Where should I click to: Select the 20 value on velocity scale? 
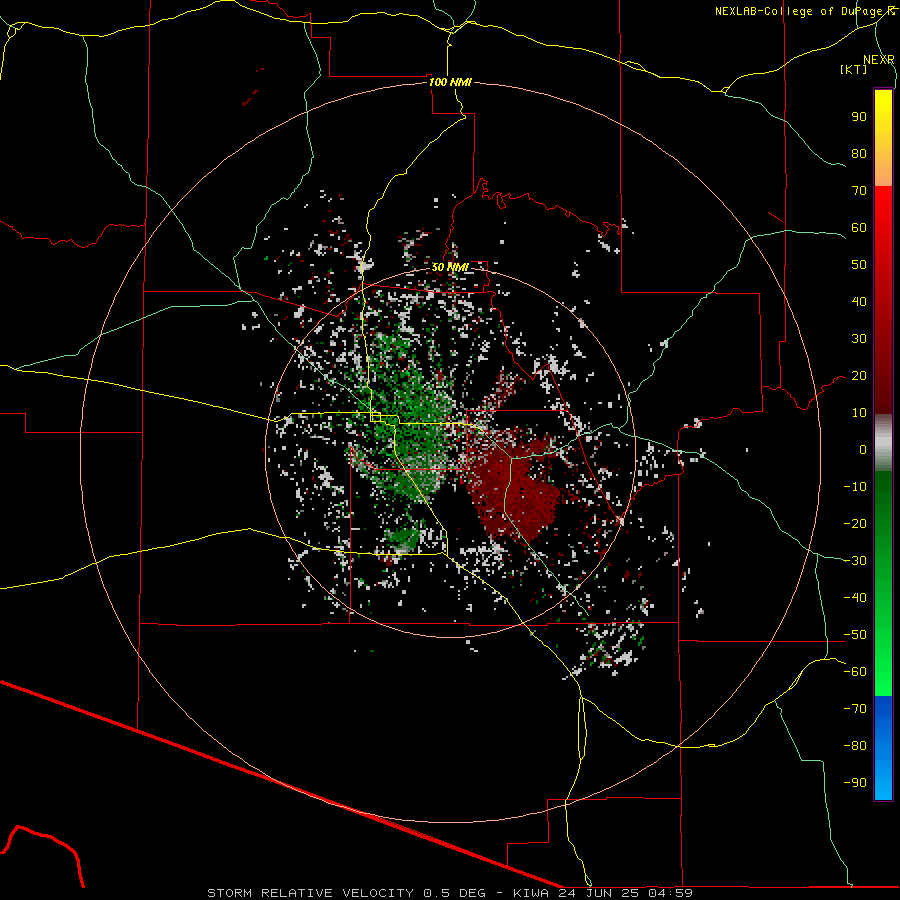[x=859, y=375]
